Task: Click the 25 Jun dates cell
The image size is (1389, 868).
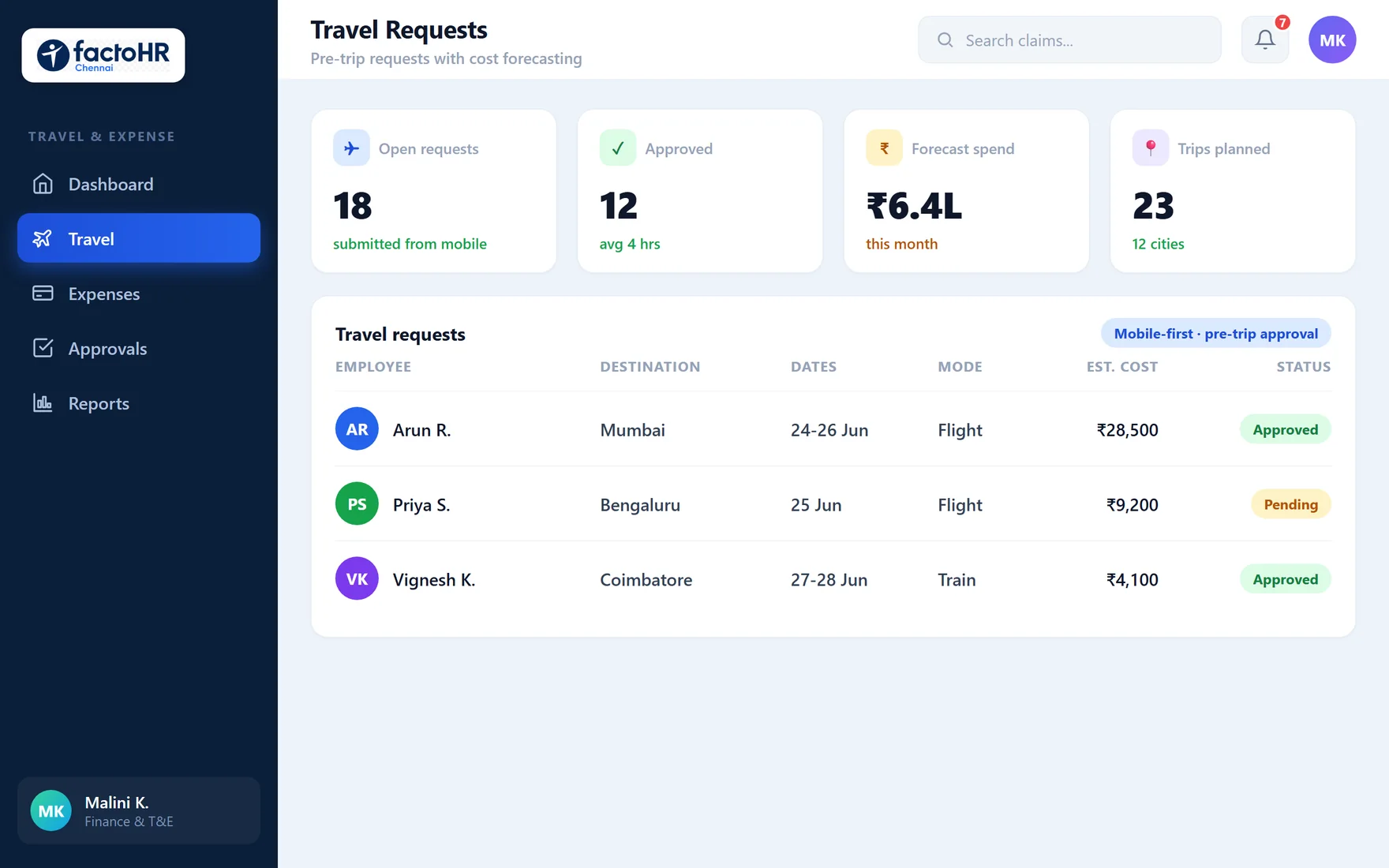Action: click(x=816, y=505)
